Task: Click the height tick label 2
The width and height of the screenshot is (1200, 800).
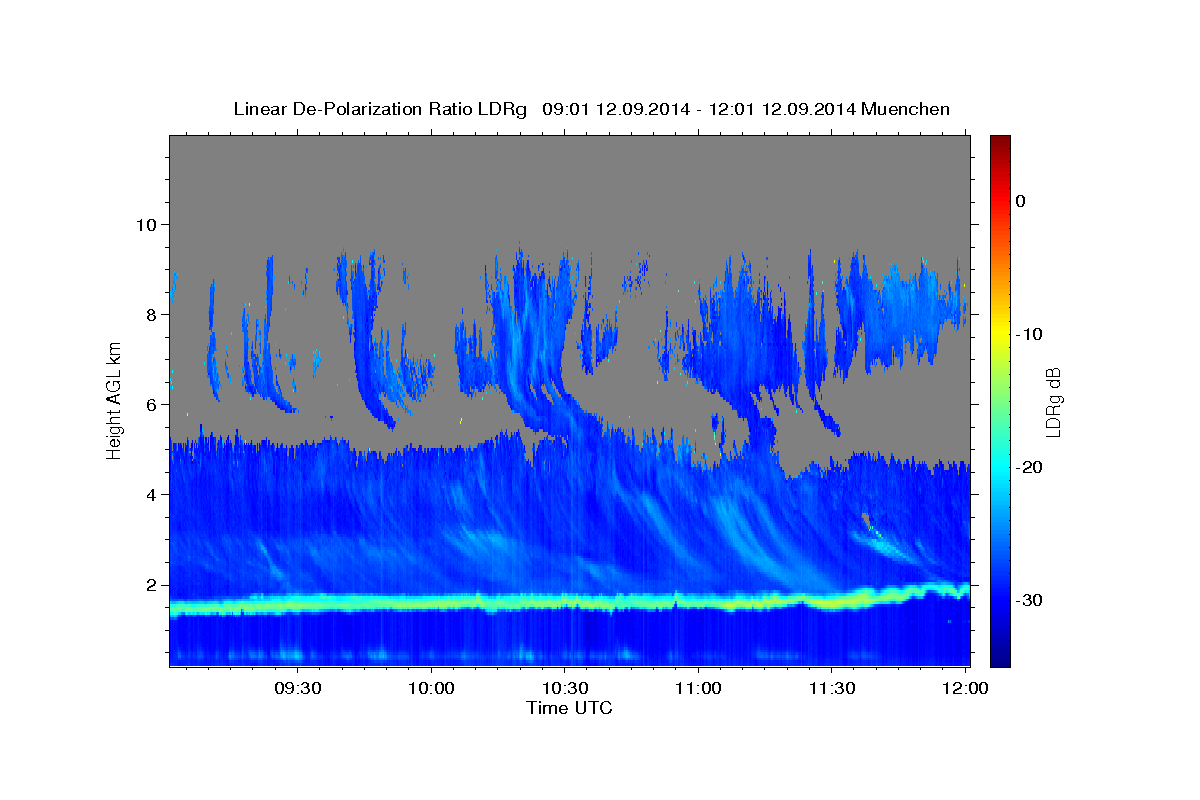Action: [154, 584]
